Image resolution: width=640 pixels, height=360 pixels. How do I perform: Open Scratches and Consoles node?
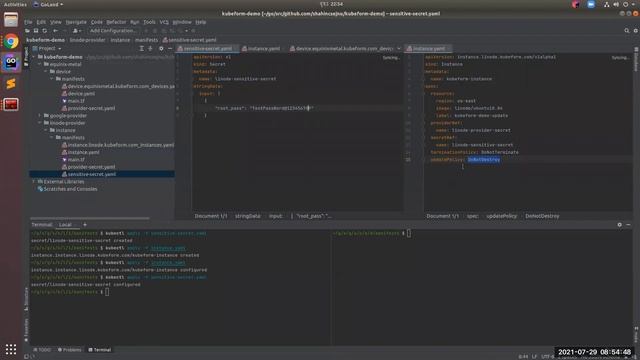pos(70,189)
